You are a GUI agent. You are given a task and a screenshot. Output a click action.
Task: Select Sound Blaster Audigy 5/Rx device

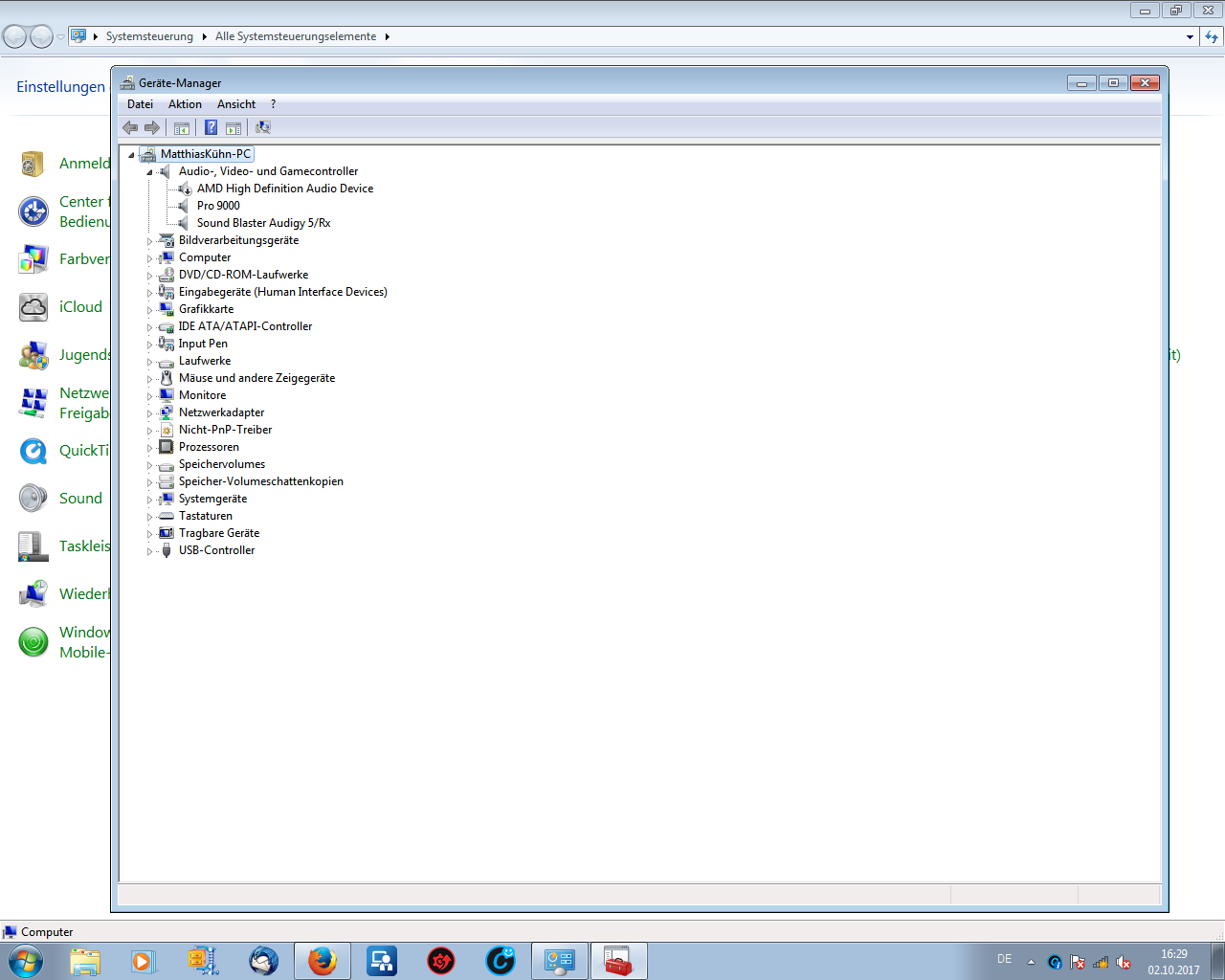[x=263, y=223]
